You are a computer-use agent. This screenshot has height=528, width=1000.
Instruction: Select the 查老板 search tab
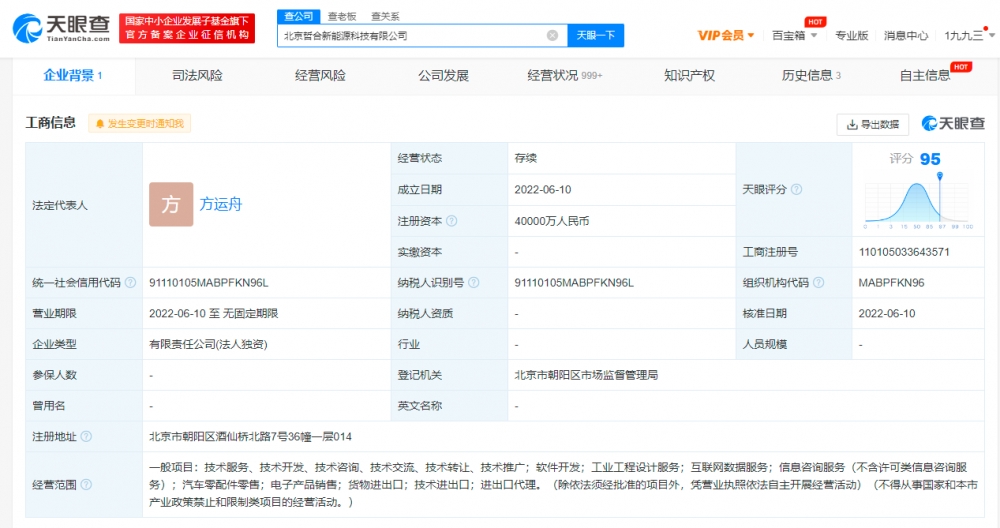[x=342, y=17]
